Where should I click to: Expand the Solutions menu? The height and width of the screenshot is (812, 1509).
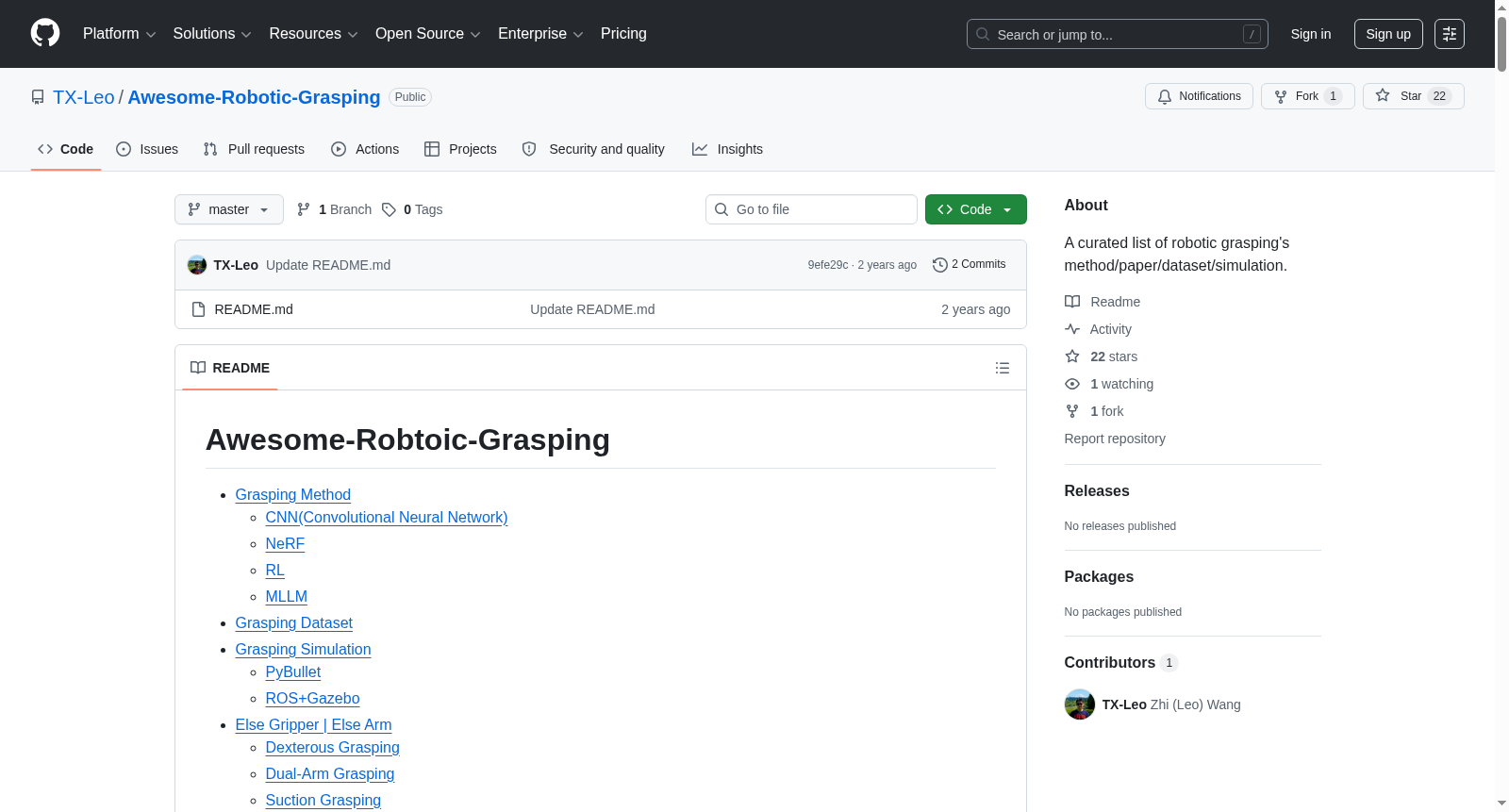[x=212, y=34]
